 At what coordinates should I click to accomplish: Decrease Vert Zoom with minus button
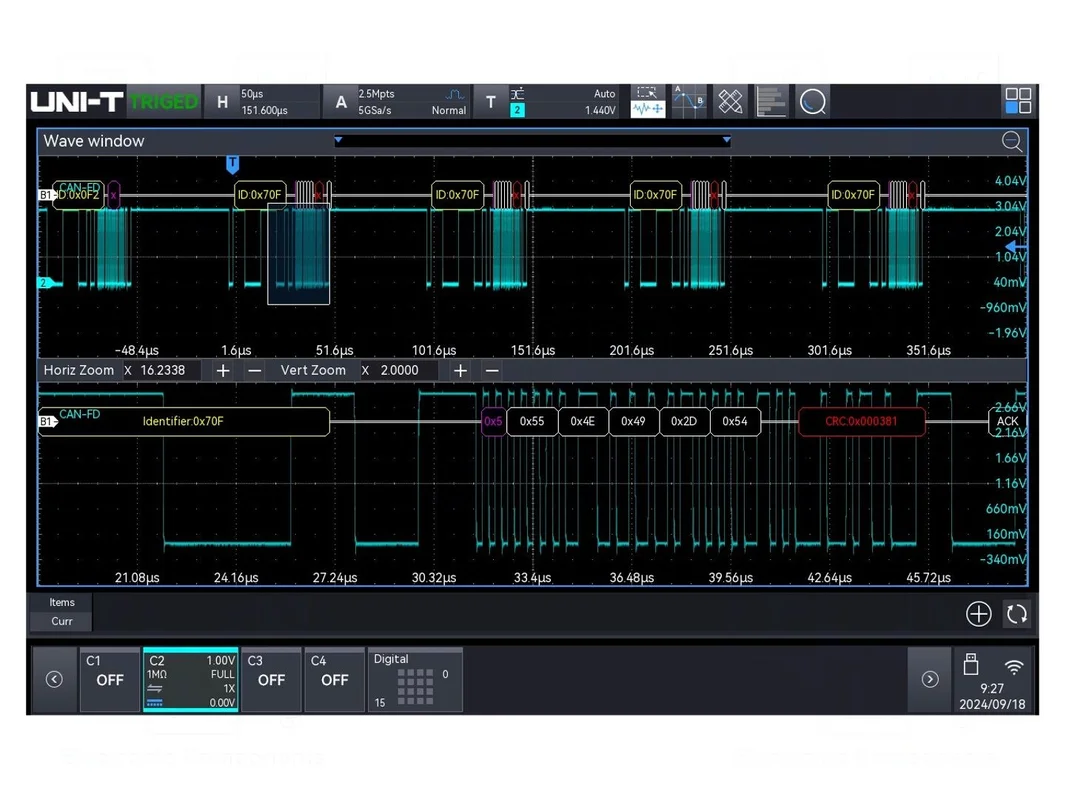[492, 370]
